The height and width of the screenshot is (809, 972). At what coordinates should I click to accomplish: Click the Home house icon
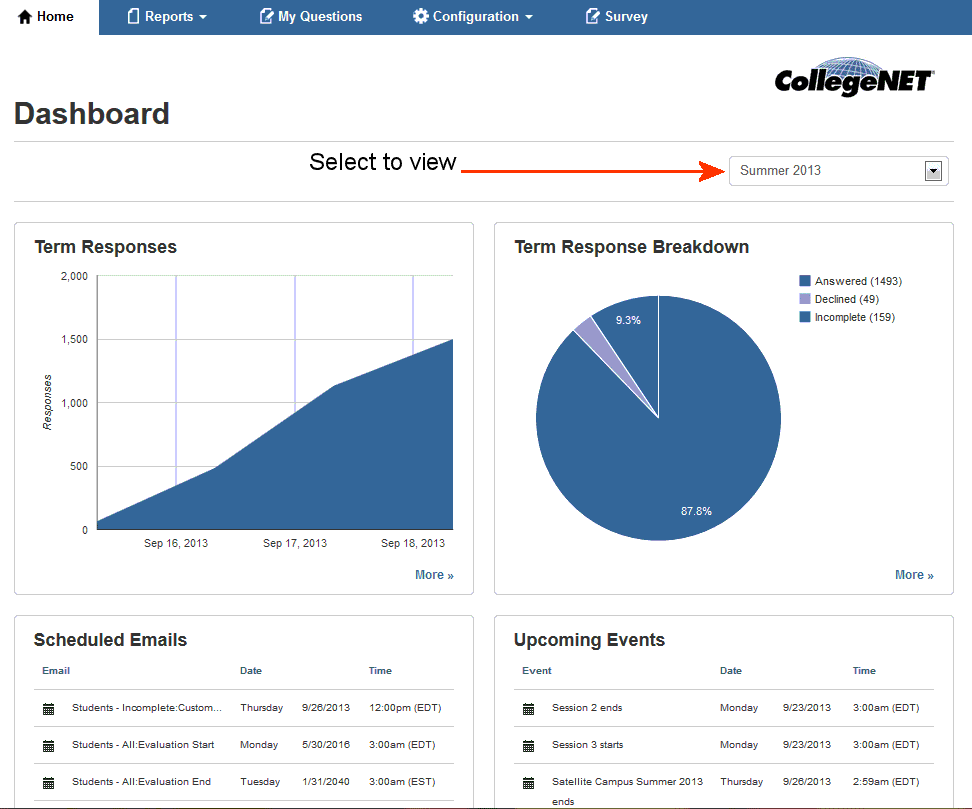24,17
